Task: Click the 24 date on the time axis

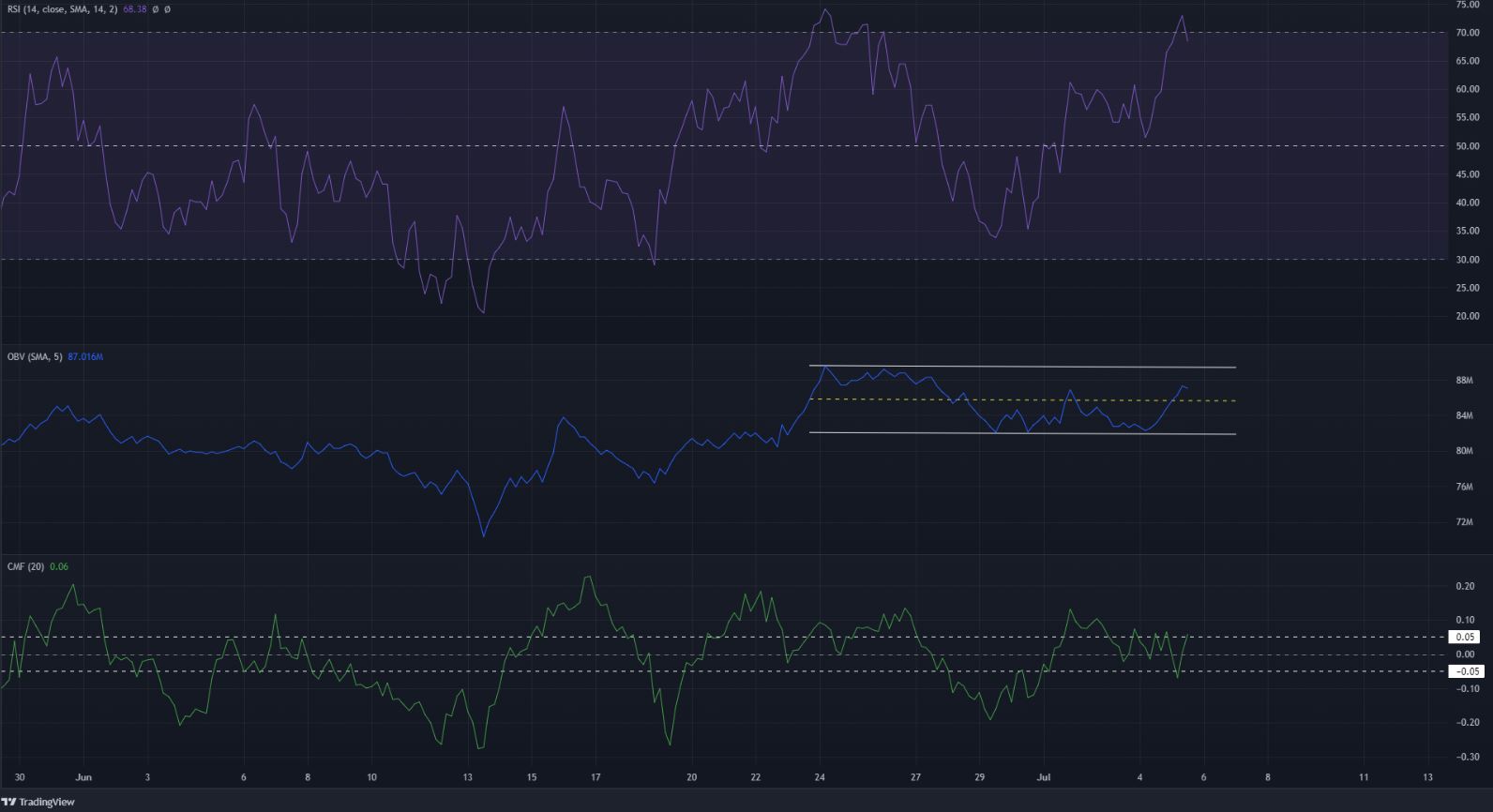Action: pos(820,777)
